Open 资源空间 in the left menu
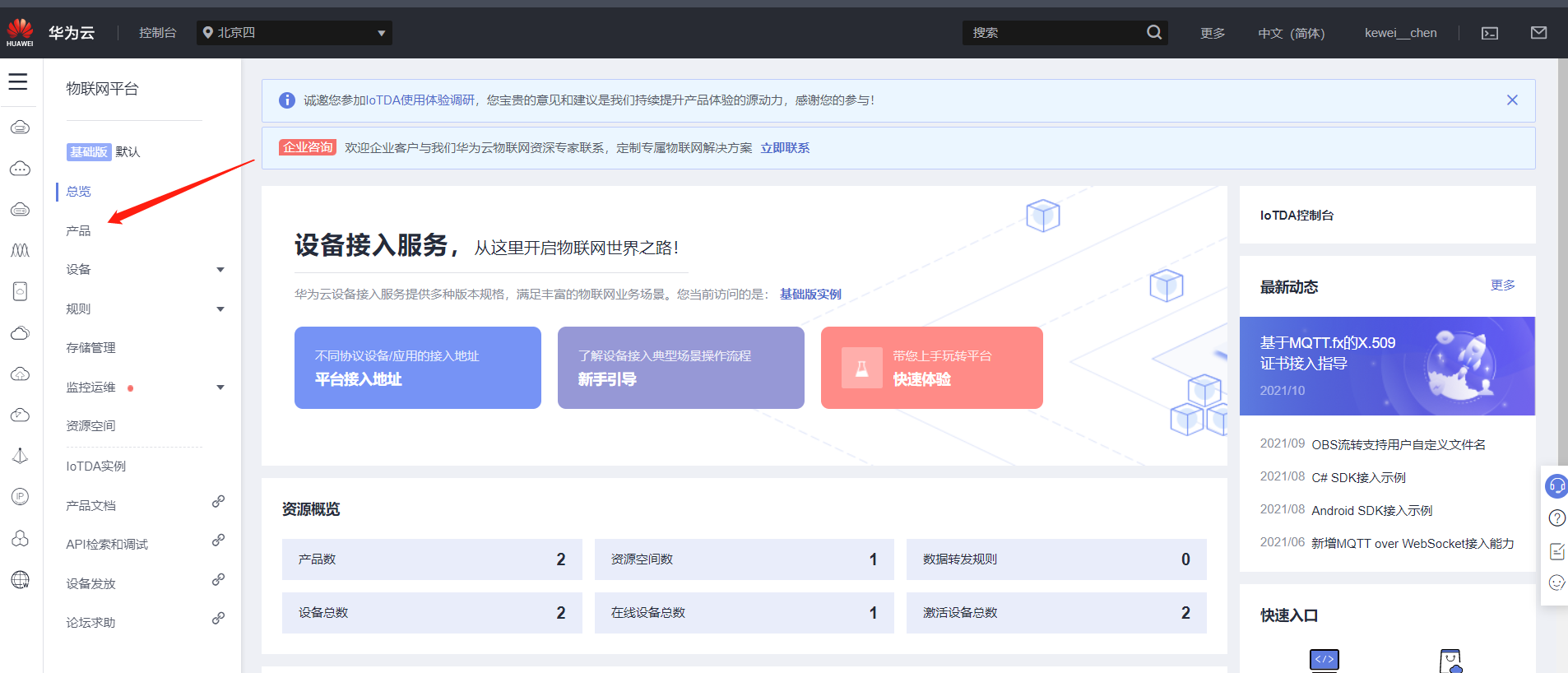 click(x=90, y=426)
